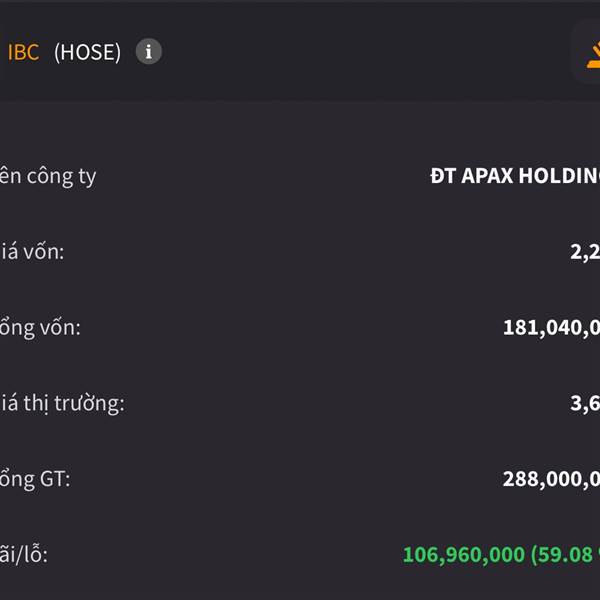
Task: Select the Lãi/lỗ label
Action: 24,555
